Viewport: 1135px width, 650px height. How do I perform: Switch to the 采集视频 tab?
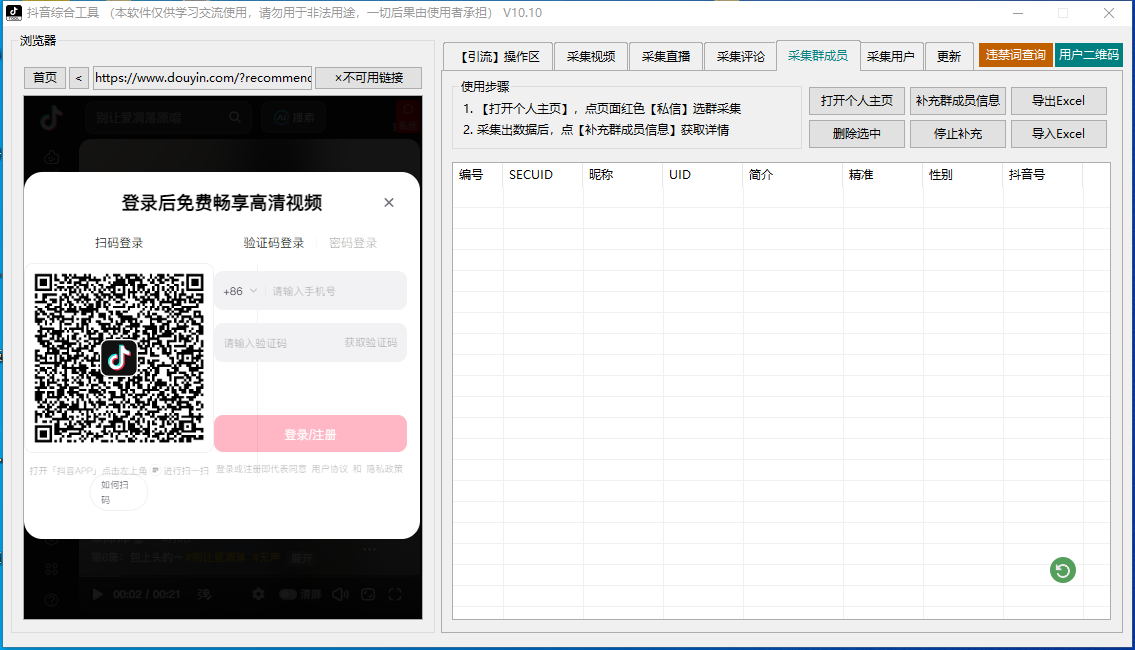590,56
